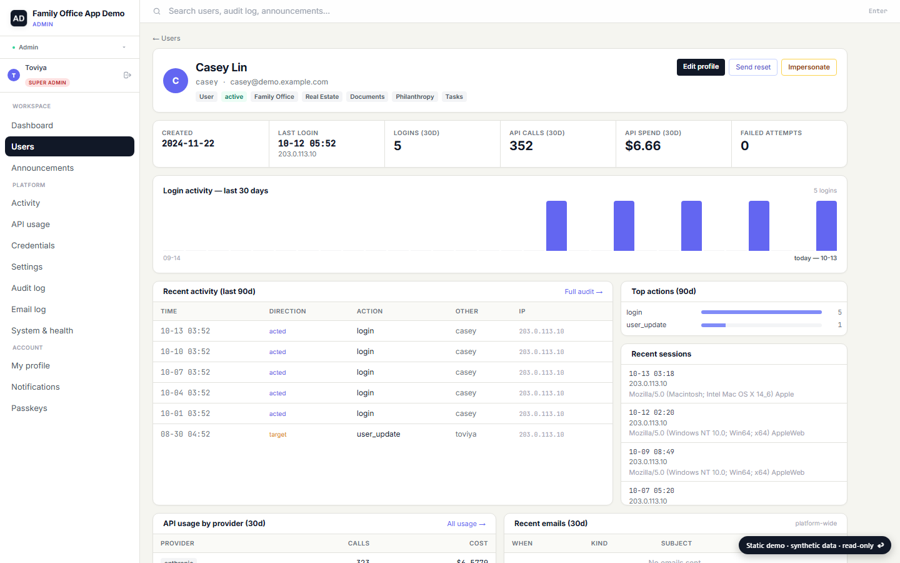900x563 pixels.
Task: Click the 10-13 03:18 session entry
Action: [734, 384]
